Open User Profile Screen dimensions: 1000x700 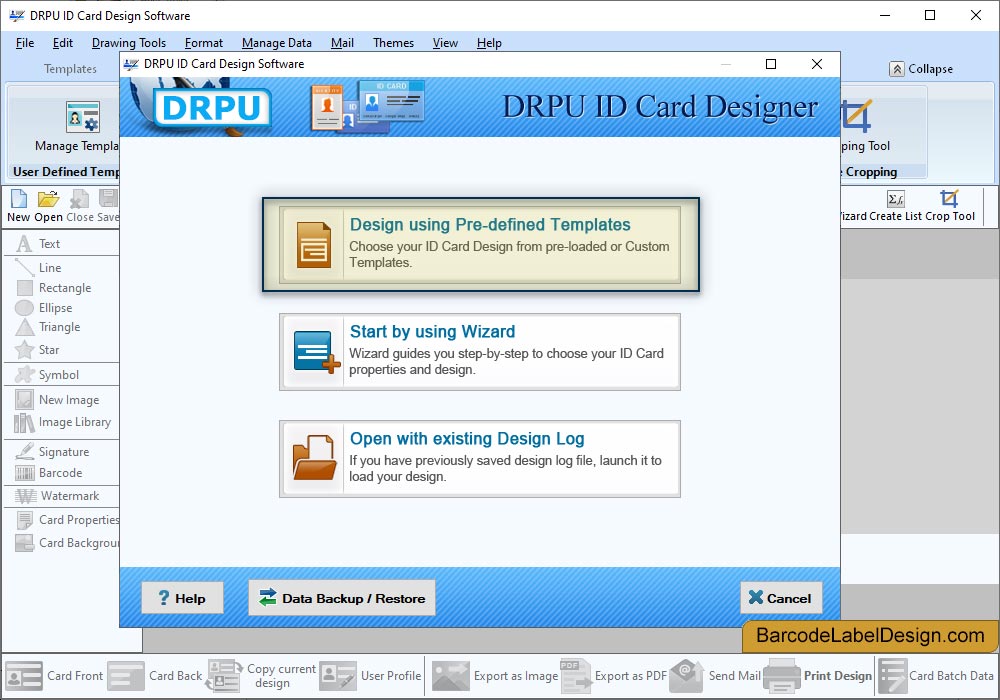click(371, 676)
